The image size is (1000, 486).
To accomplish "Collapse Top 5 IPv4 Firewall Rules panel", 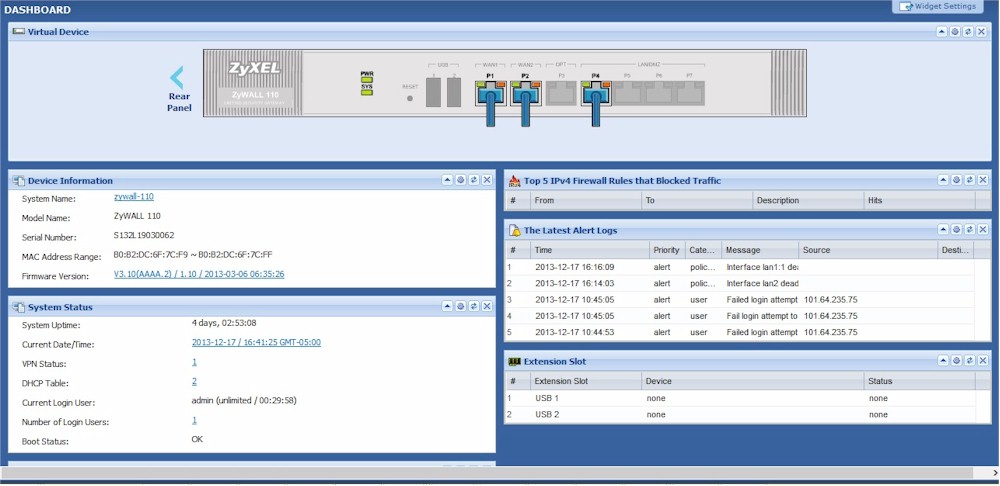I will click(943, 180).
